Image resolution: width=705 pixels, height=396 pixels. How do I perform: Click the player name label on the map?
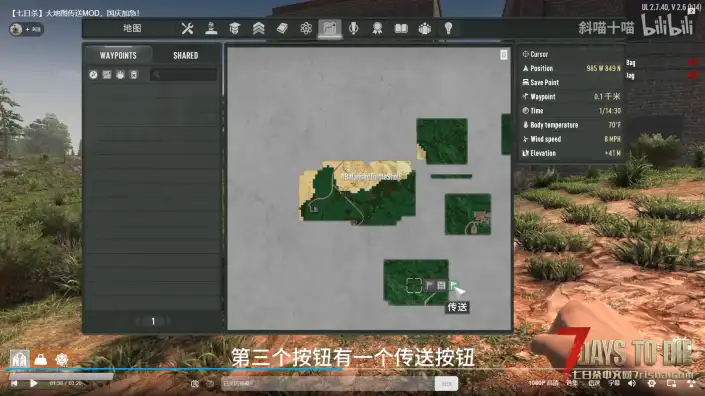[x=371, y=177]
